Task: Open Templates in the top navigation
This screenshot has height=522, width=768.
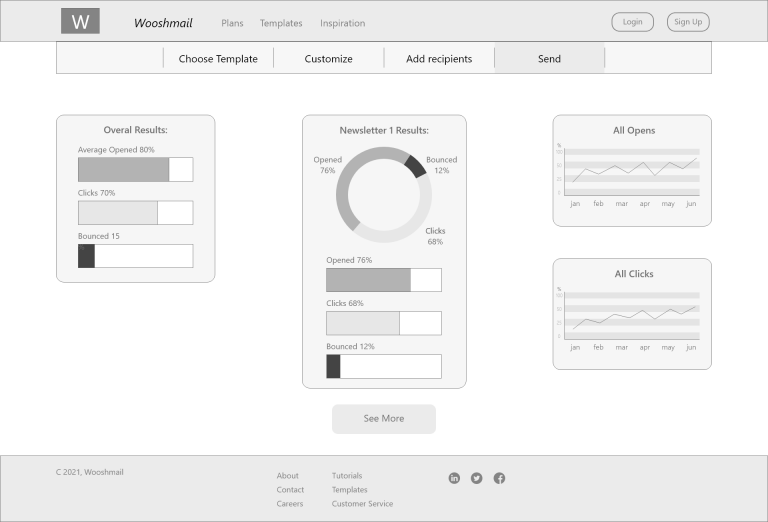Action: point(281,23)
